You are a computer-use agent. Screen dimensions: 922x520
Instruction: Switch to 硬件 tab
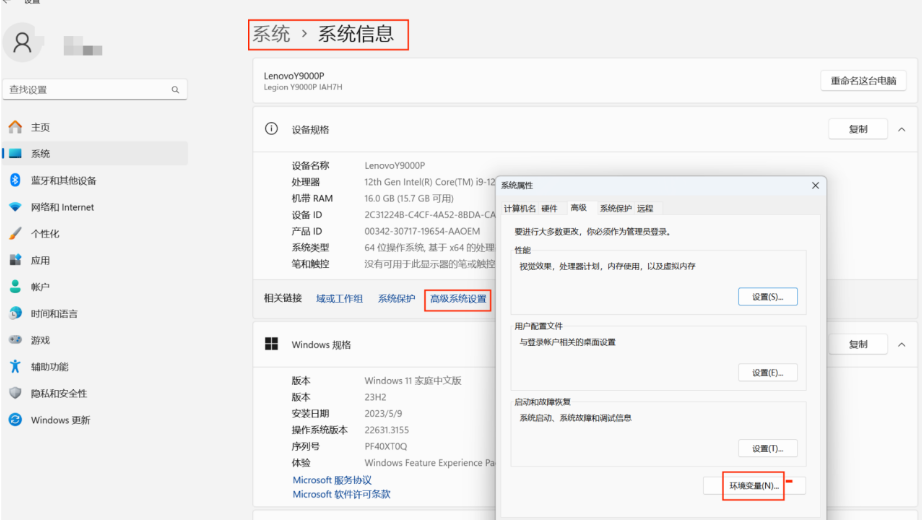click(549, 208)
